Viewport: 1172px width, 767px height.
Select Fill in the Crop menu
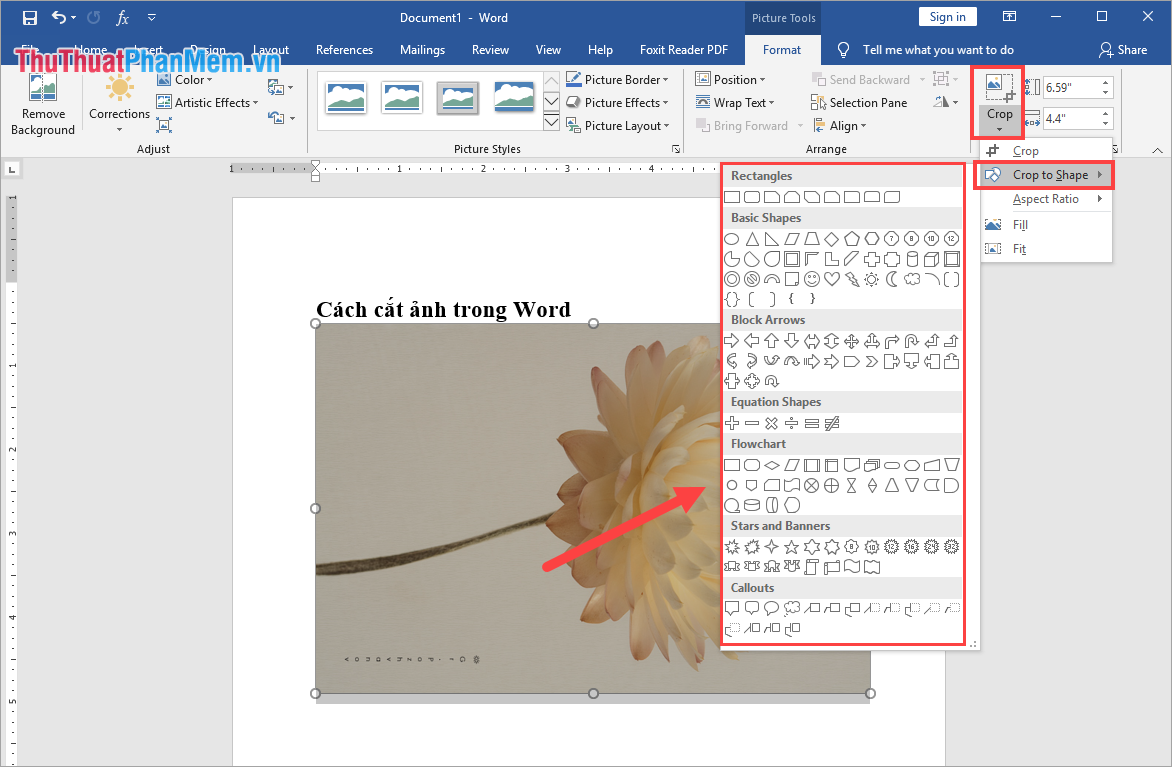1046,225
